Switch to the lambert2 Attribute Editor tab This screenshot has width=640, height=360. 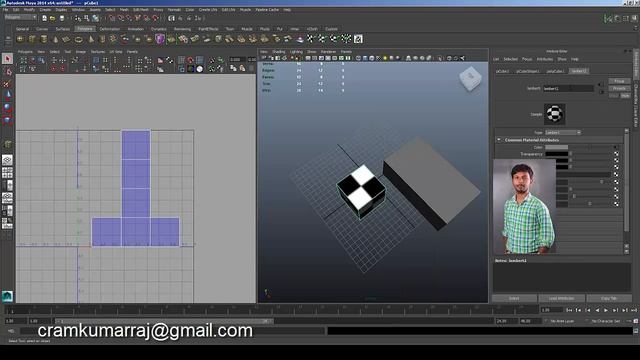coord(579,71)
